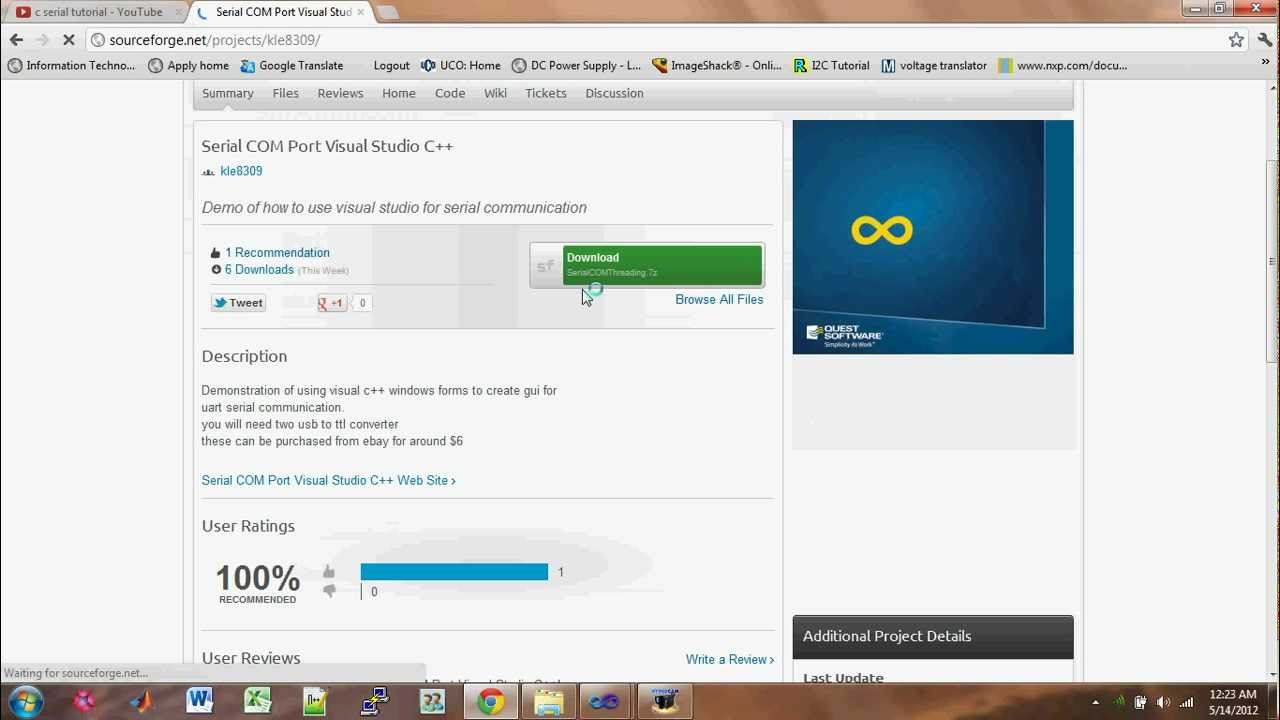
Task: Open the HyperCam taskbar button
Action: (664, 701)
